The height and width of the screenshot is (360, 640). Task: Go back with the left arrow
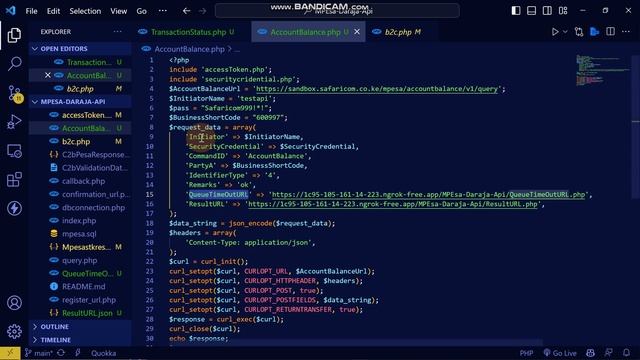187,11
